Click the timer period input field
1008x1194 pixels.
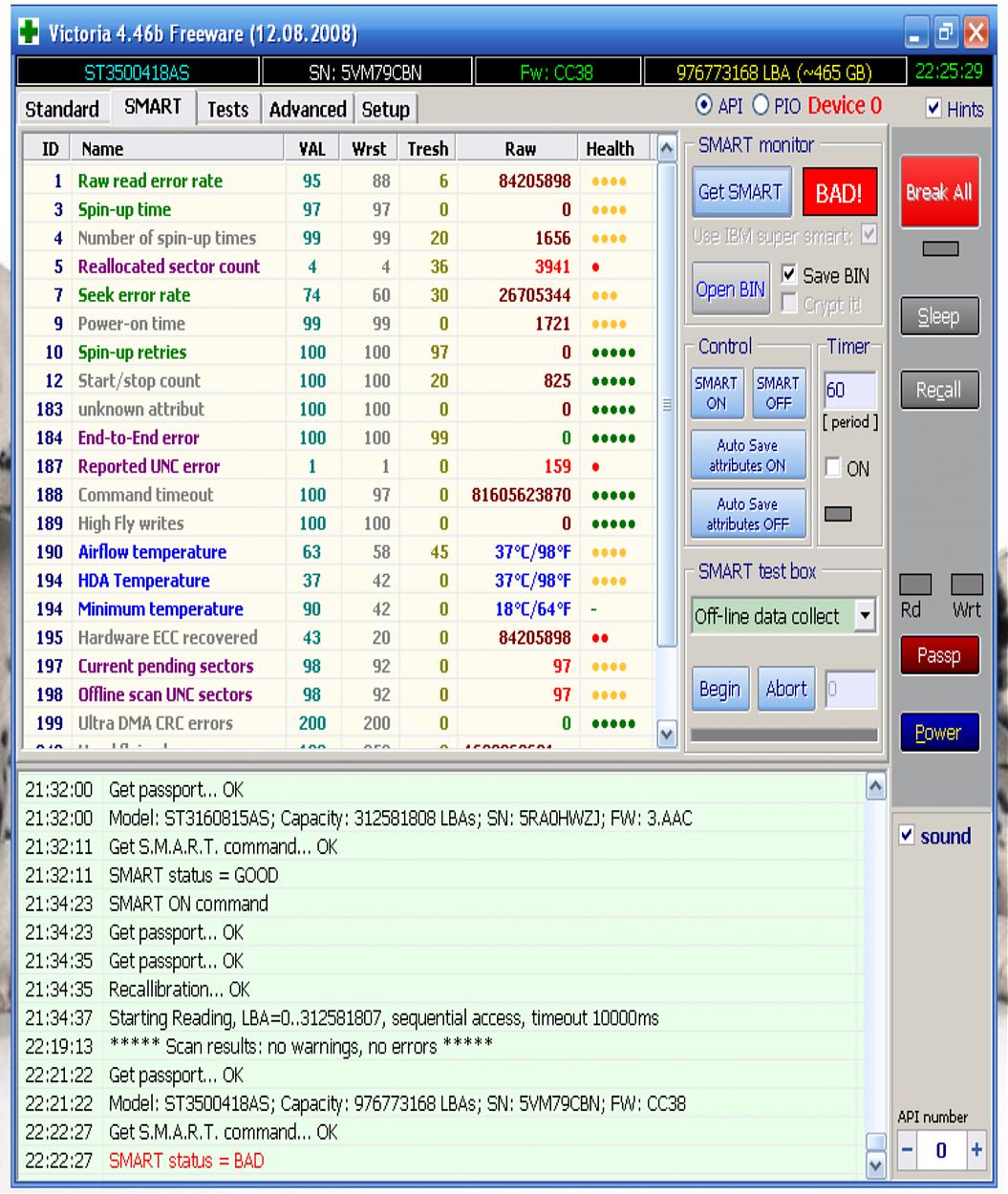pos(848,391)
